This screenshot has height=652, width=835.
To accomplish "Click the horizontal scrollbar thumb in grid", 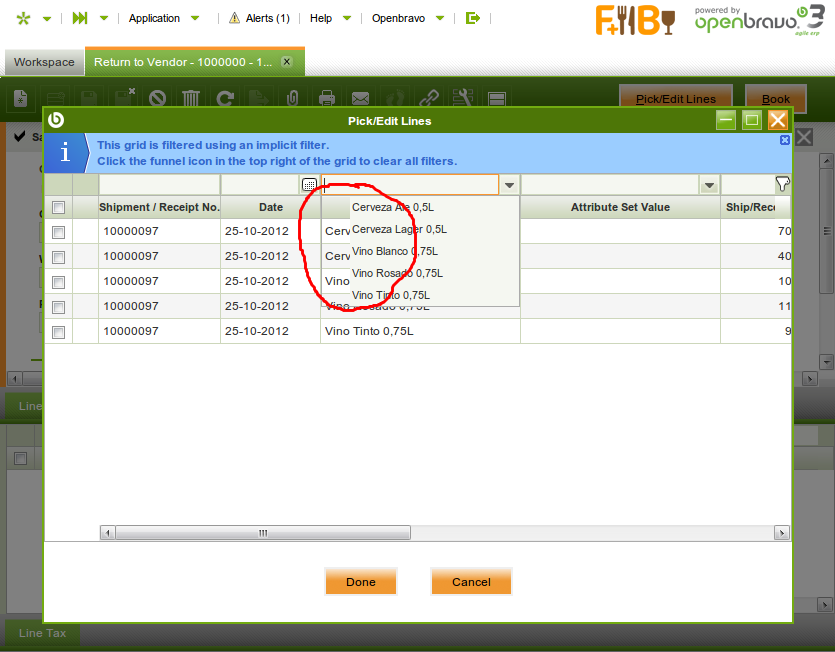I will (263, 533).
